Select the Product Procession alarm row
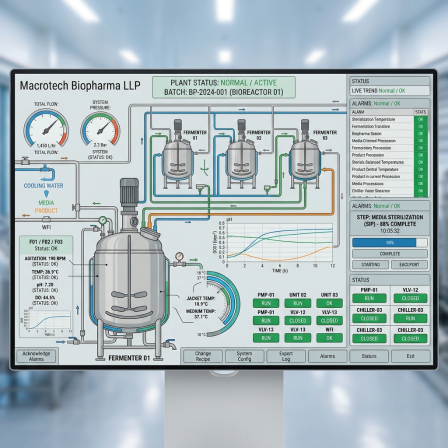This screenshot has width=448, height=448. click(x=389, y=155)
